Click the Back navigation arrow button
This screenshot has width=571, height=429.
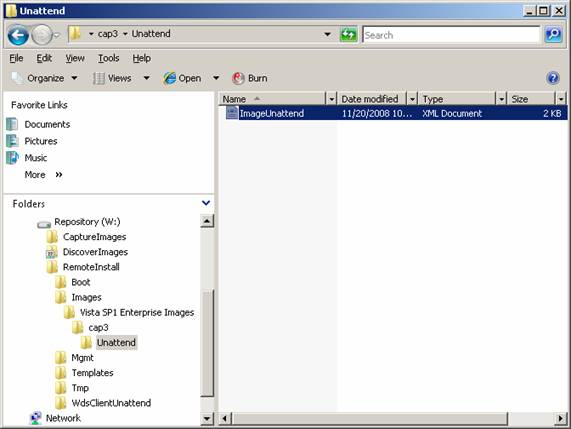pyautogui.click(x=17, y=35)
